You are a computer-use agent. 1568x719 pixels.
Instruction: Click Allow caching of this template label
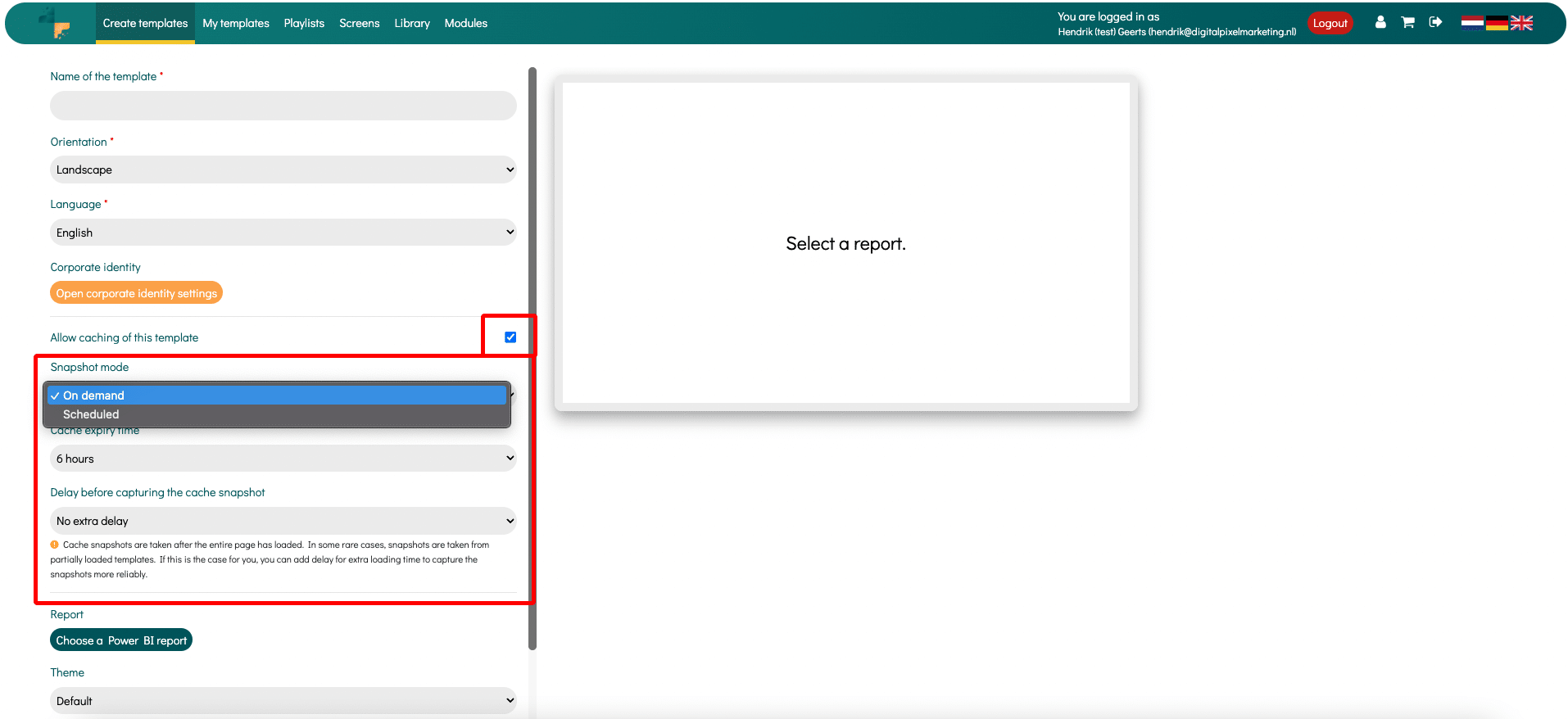(125, 337)
